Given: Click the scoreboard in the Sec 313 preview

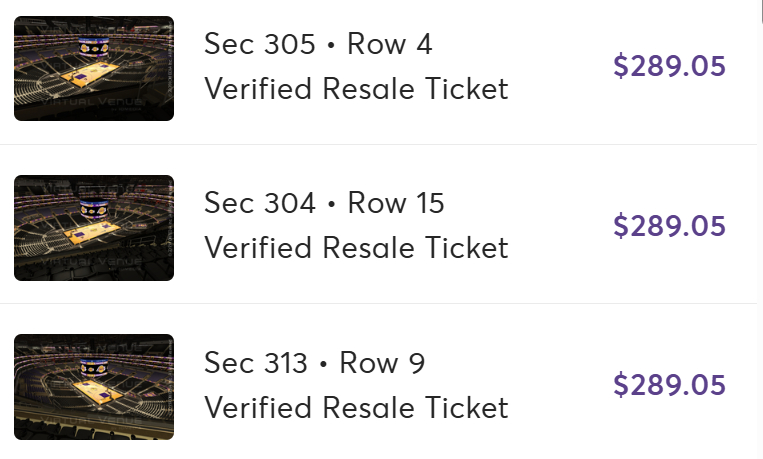Looking at the screenshot, I should (96, 368).
